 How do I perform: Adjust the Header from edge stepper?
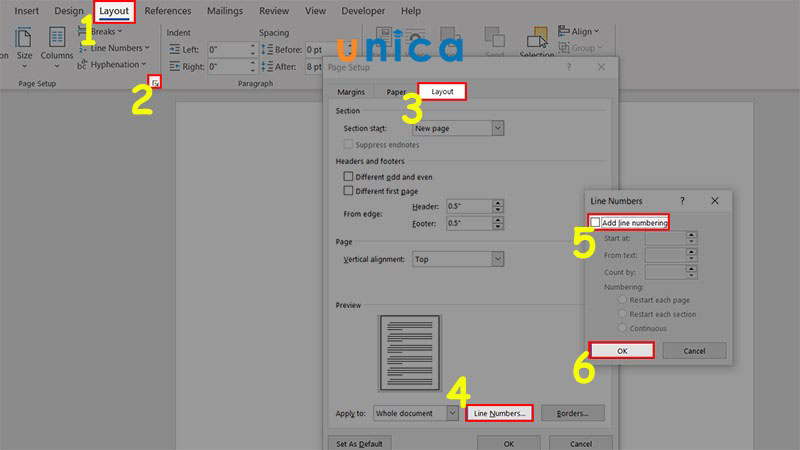coord(498,206)
